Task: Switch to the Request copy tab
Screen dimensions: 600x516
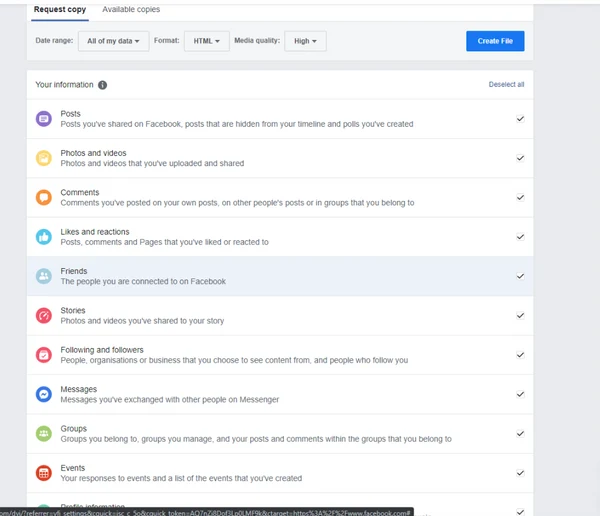Action: pos(60,10)
